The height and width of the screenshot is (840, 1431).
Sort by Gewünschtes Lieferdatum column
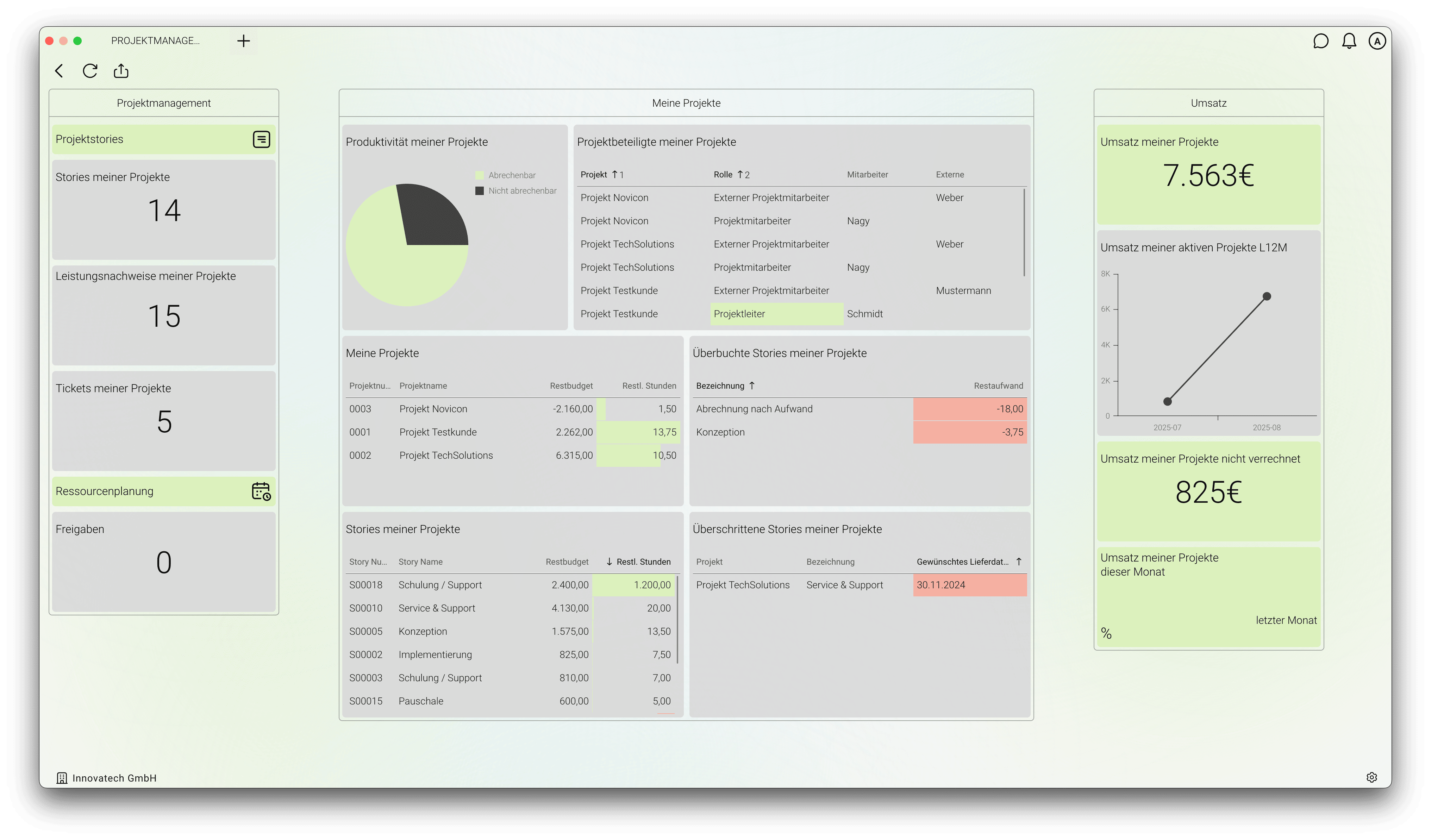(x=963, y=562)
